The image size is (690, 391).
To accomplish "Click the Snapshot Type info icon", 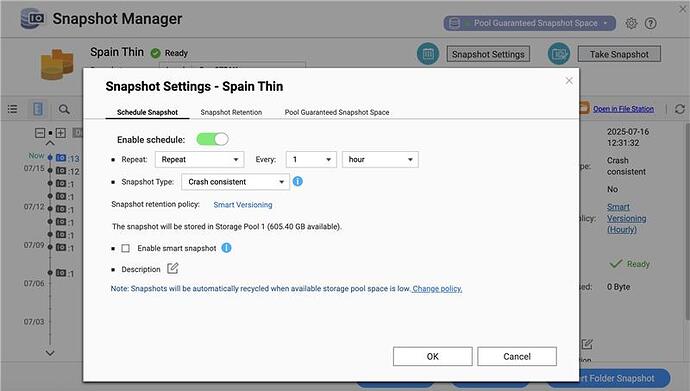I will pos(298,181).
